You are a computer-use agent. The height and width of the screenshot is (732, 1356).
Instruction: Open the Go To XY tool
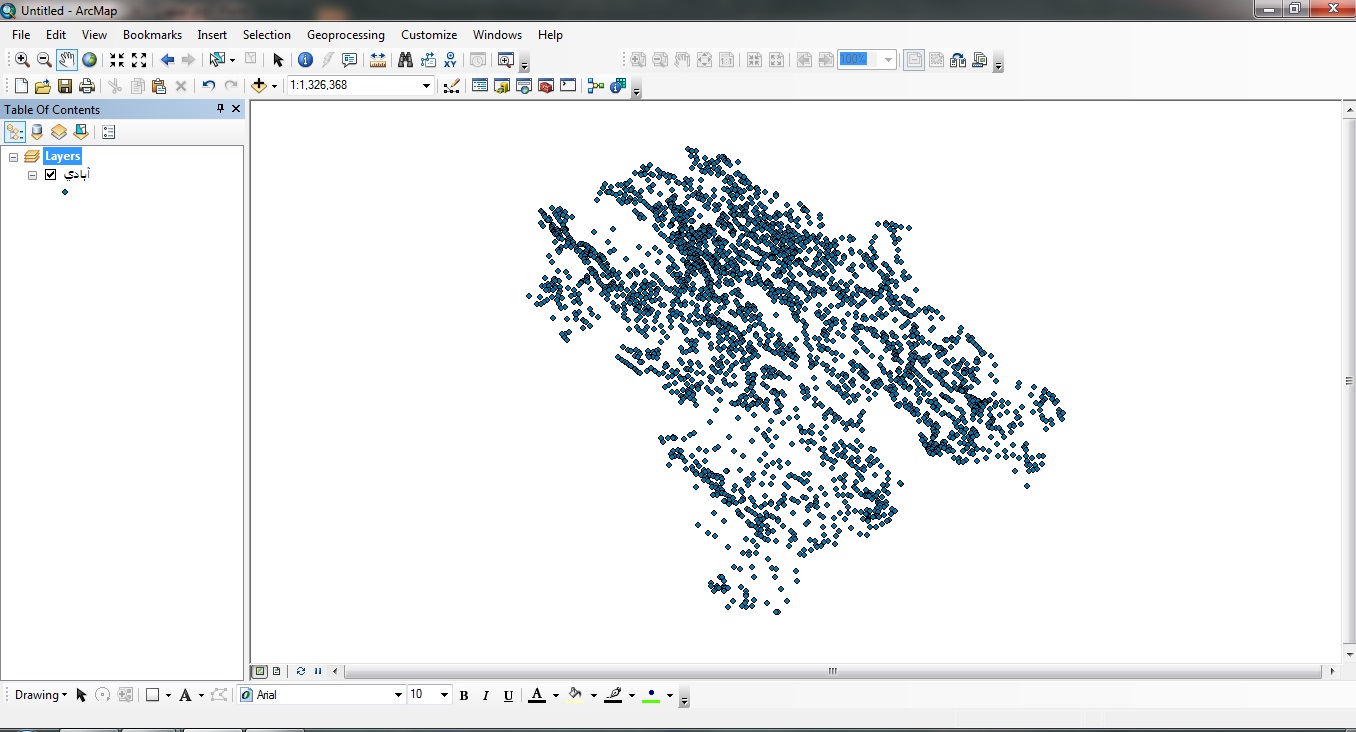point(450,60)
